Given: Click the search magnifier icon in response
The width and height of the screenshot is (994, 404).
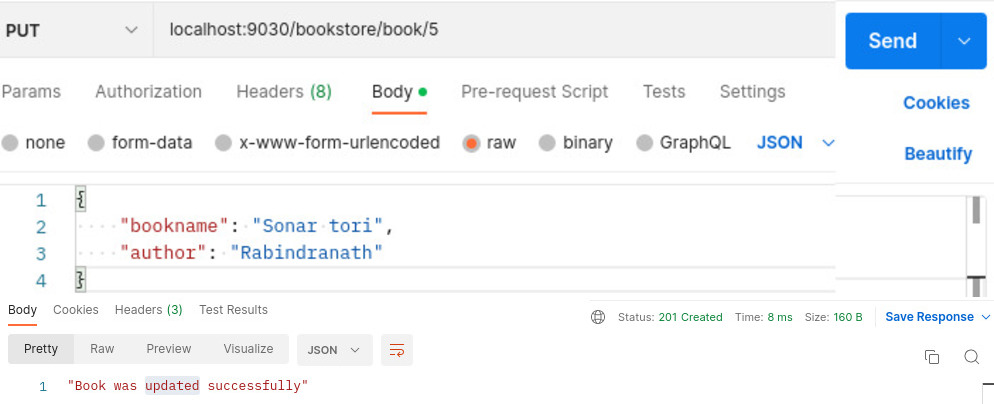Looking at the screenshot, I should point(970,357).
